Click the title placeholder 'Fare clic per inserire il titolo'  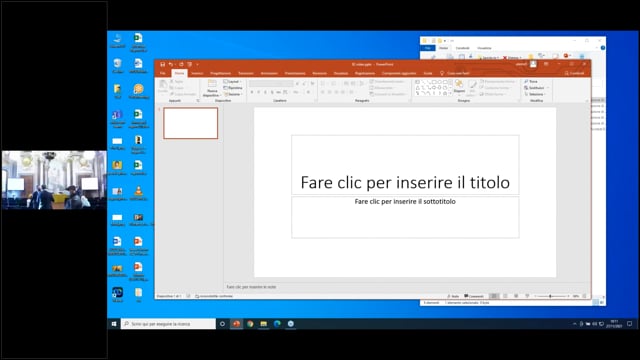tap(405, 164)
